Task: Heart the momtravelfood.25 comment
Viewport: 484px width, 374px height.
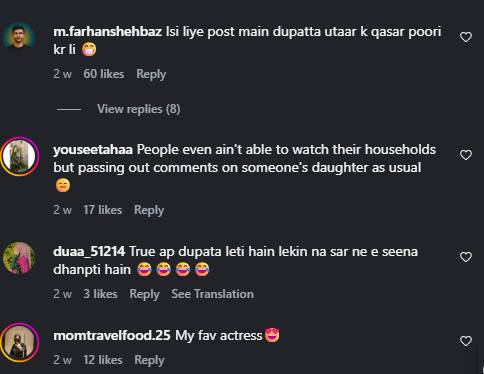Action: 466,341
